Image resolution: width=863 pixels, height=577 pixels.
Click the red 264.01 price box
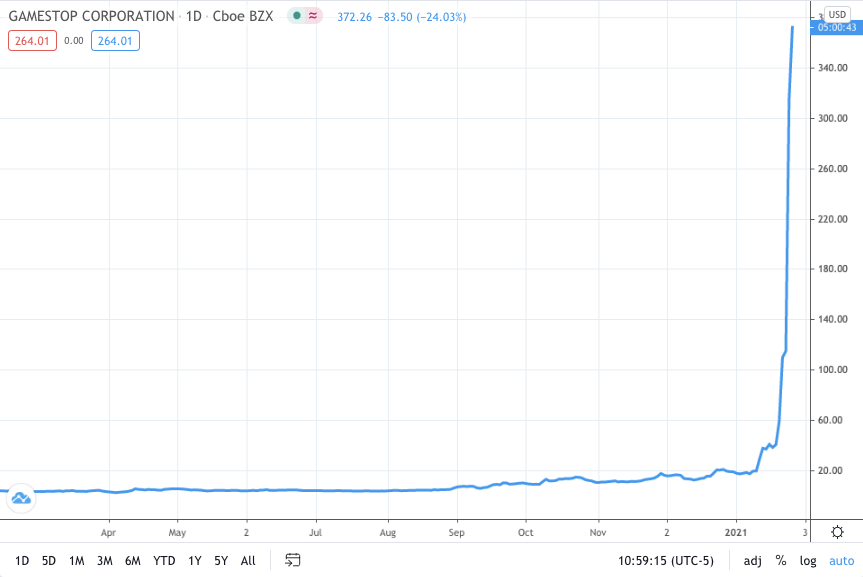pos(32,41)
